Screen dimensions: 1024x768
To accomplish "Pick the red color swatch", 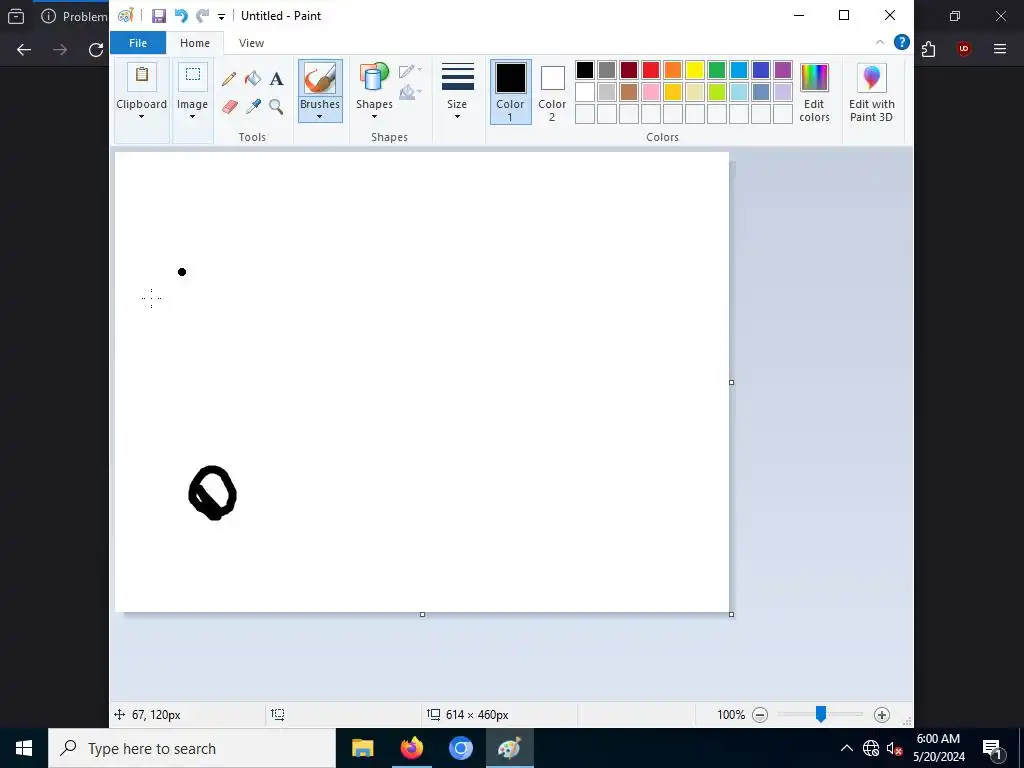I will (x=651, y=70).
